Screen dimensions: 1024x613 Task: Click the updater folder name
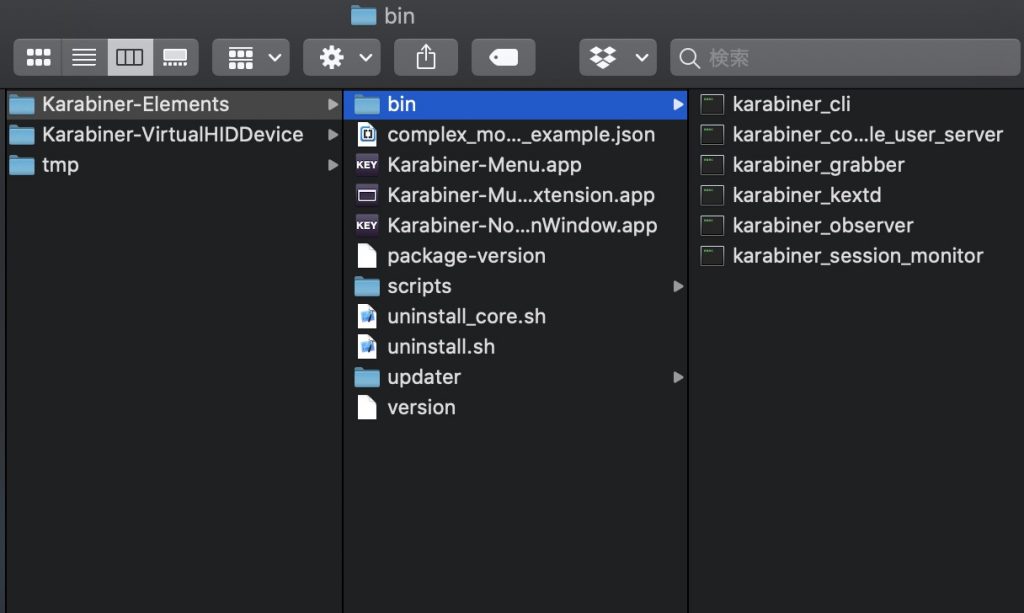pyautogui.click(x=424, y=377)
